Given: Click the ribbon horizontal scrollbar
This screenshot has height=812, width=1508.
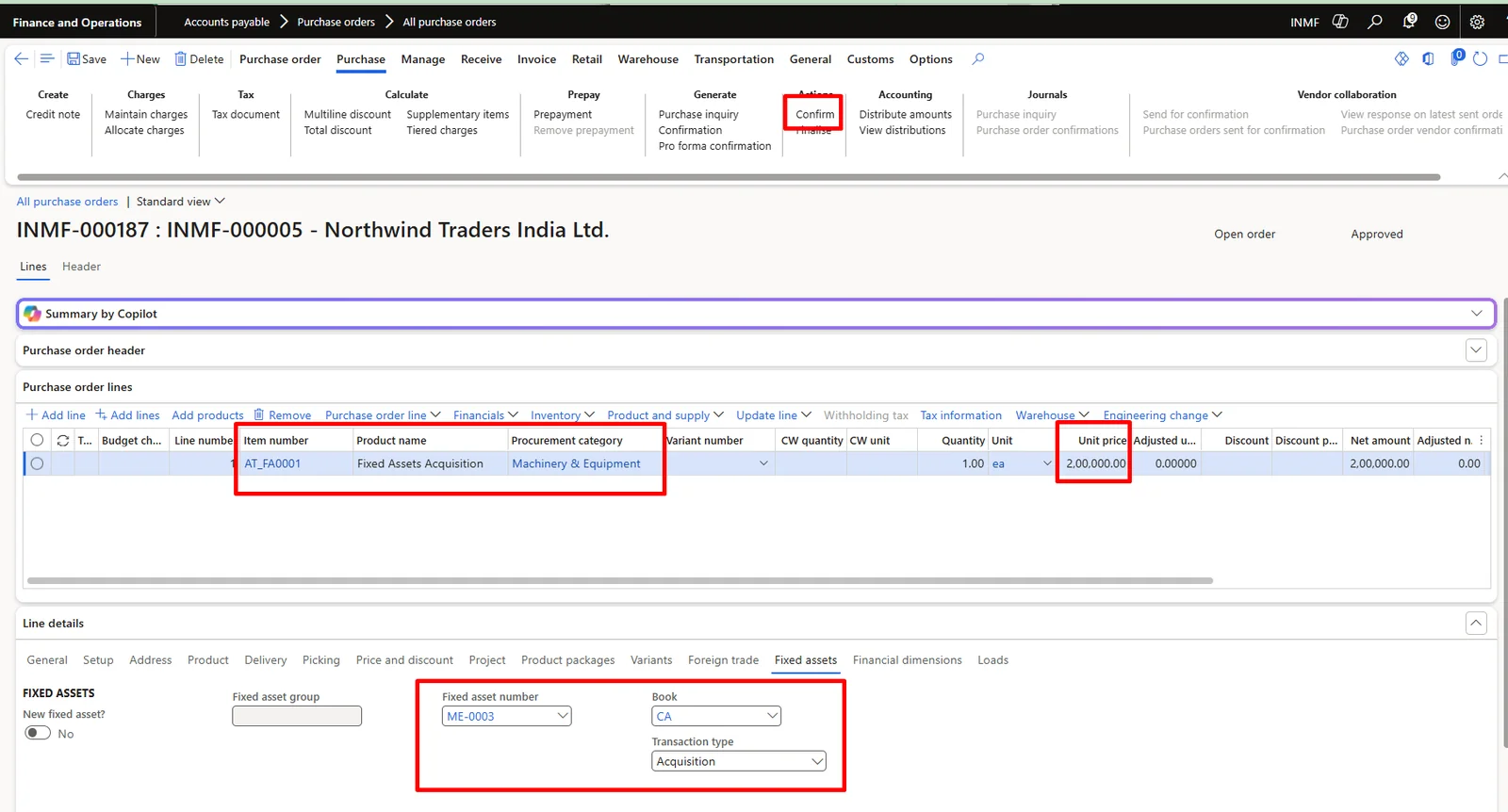Looking at the screenshot, I should point(729,177).
